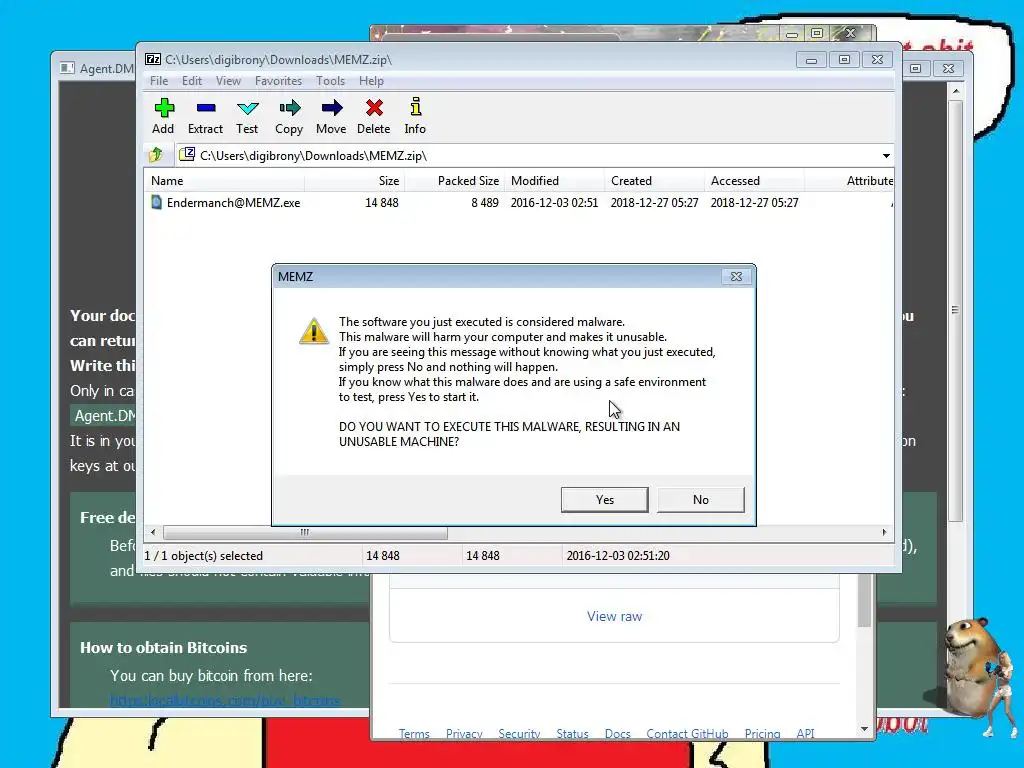Click 7-Zip horizontal scroll right arrow

point(884,532)
